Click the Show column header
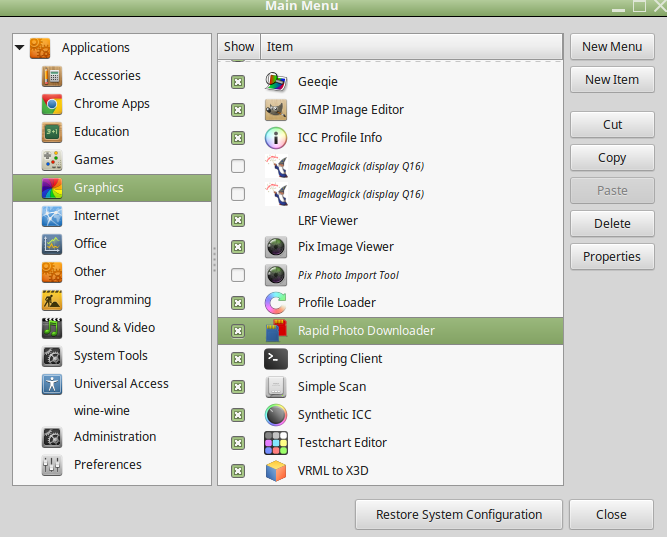The width and height of the screenshot is (667, 537). [239, 46]
